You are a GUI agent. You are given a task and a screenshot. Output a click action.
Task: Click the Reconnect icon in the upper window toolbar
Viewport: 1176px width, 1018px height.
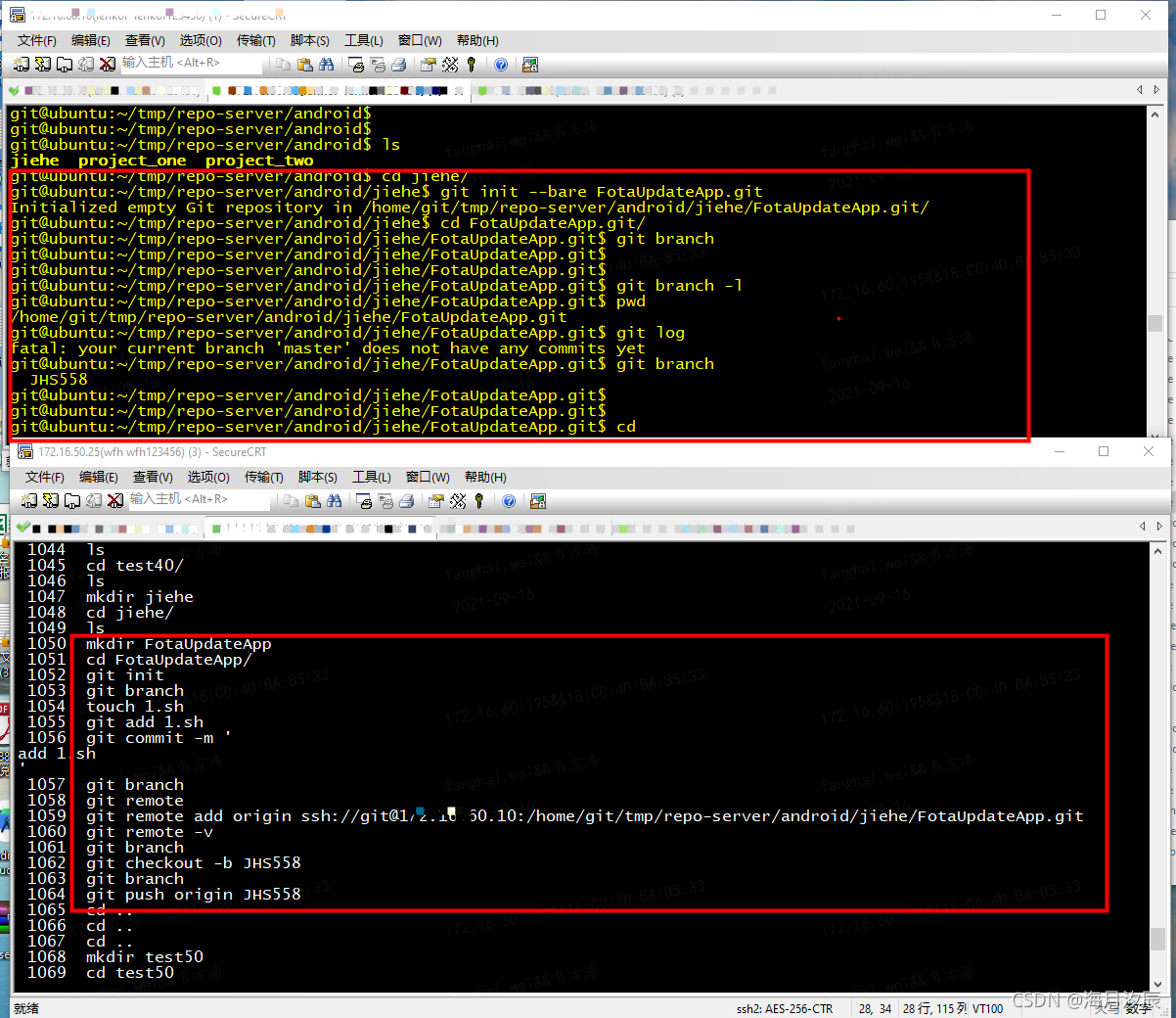click(x=86, y=65)
